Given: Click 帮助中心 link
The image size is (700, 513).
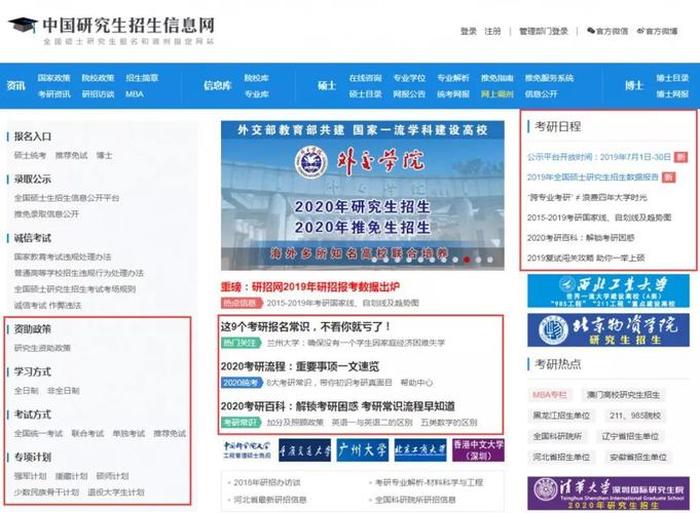Looking at the screenshot, I should [x=417, y=383].
